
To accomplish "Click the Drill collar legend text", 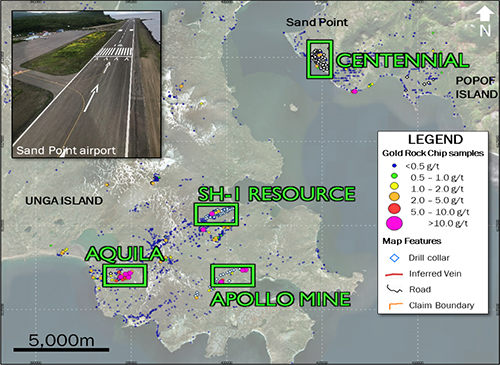I will pyautogui.click(x=429, y=258).
